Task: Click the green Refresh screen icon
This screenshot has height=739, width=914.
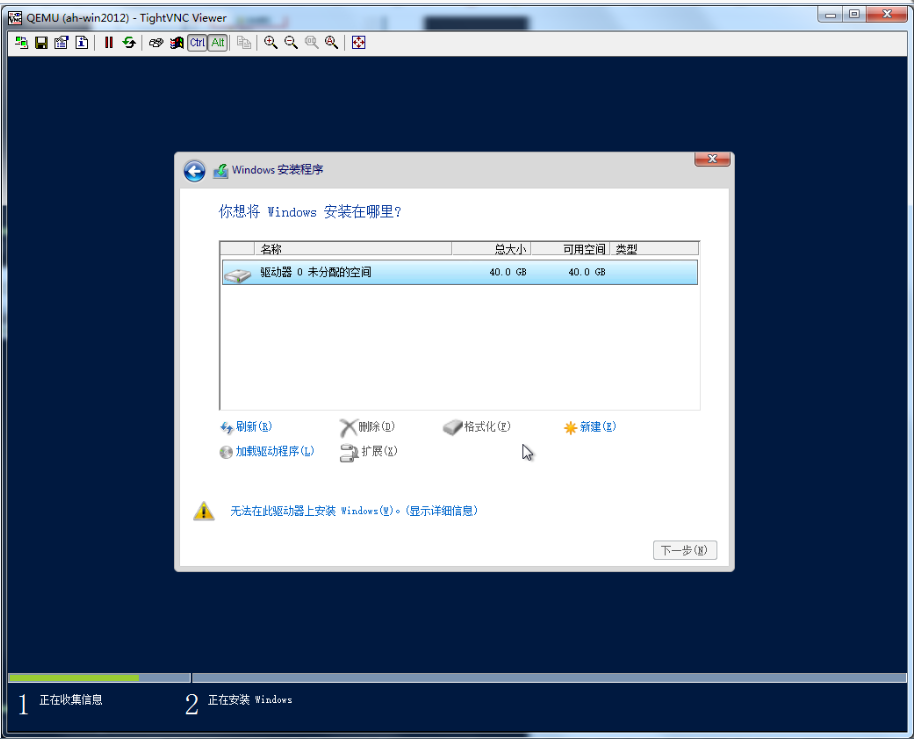Action: pyautogui.click(x=129, y=43)
